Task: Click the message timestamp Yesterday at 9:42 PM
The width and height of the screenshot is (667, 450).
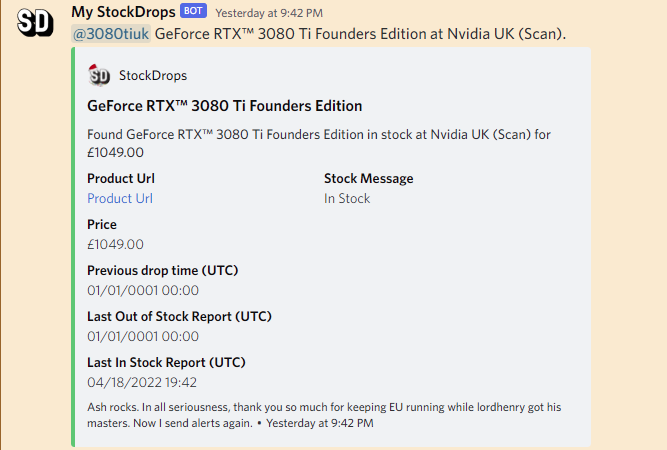Action: click(269, 13)
